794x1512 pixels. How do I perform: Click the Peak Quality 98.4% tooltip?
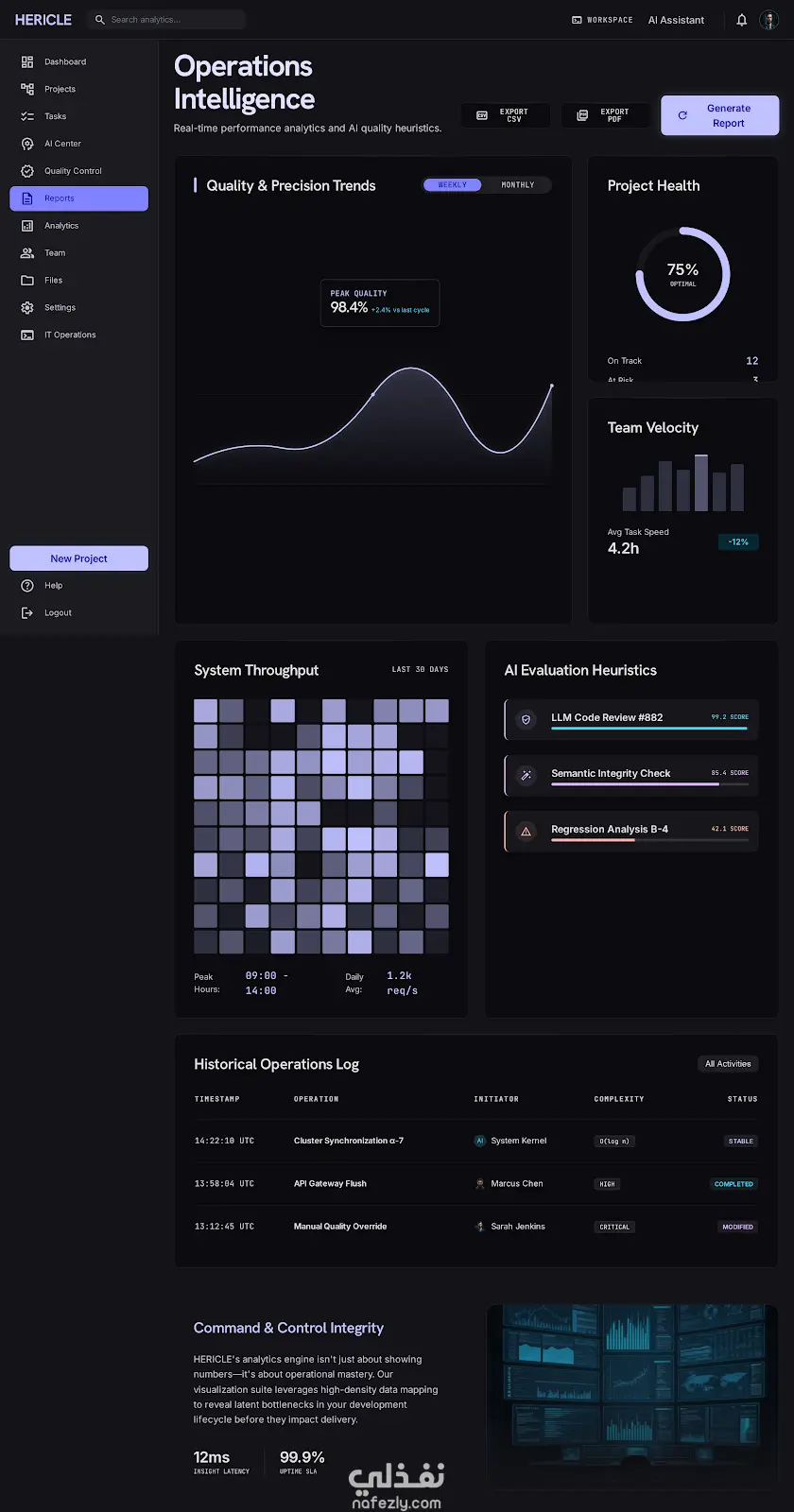[380, 302]
